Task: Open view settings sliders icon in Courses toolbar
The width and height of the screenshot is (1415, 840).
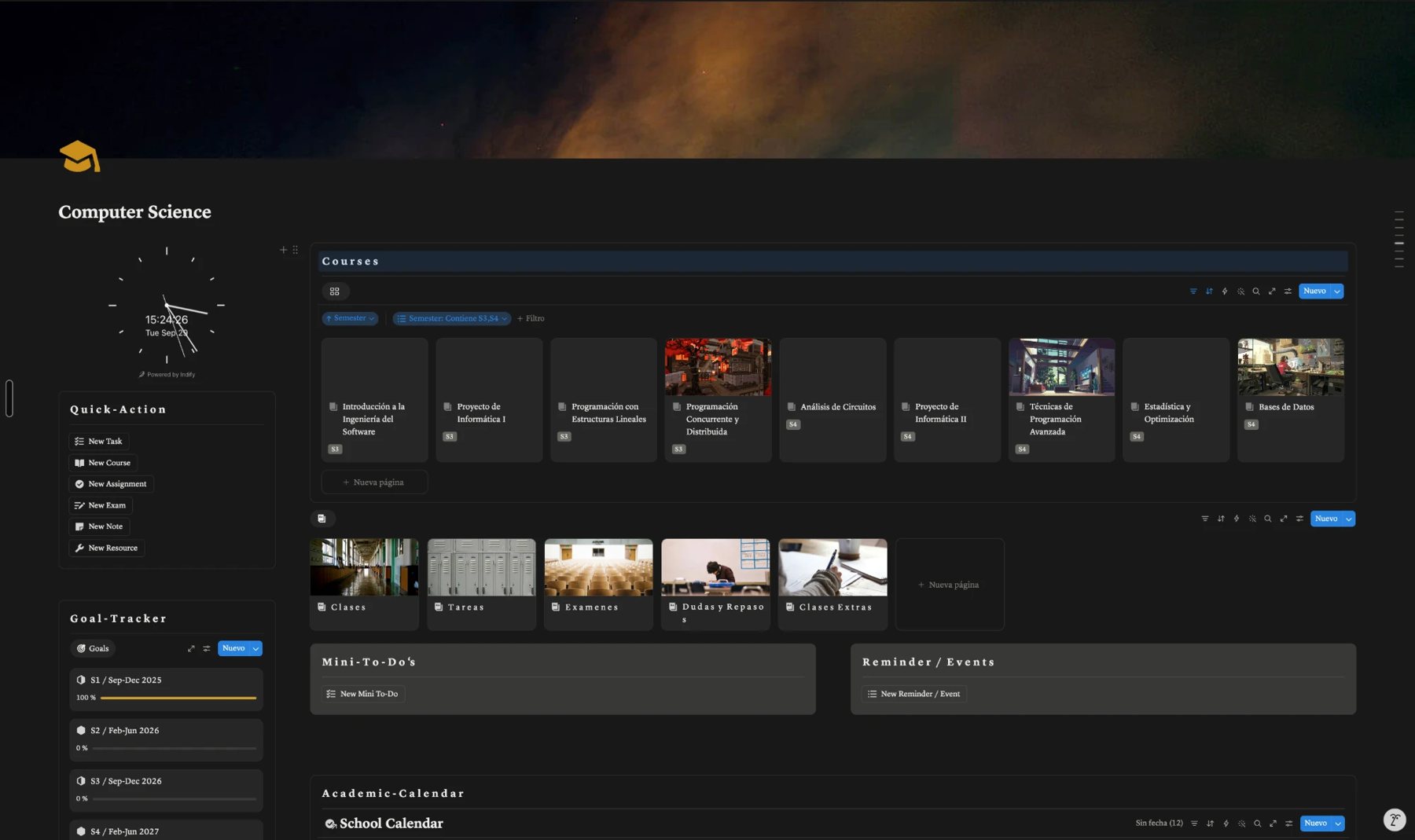Action: (1288, 292)
